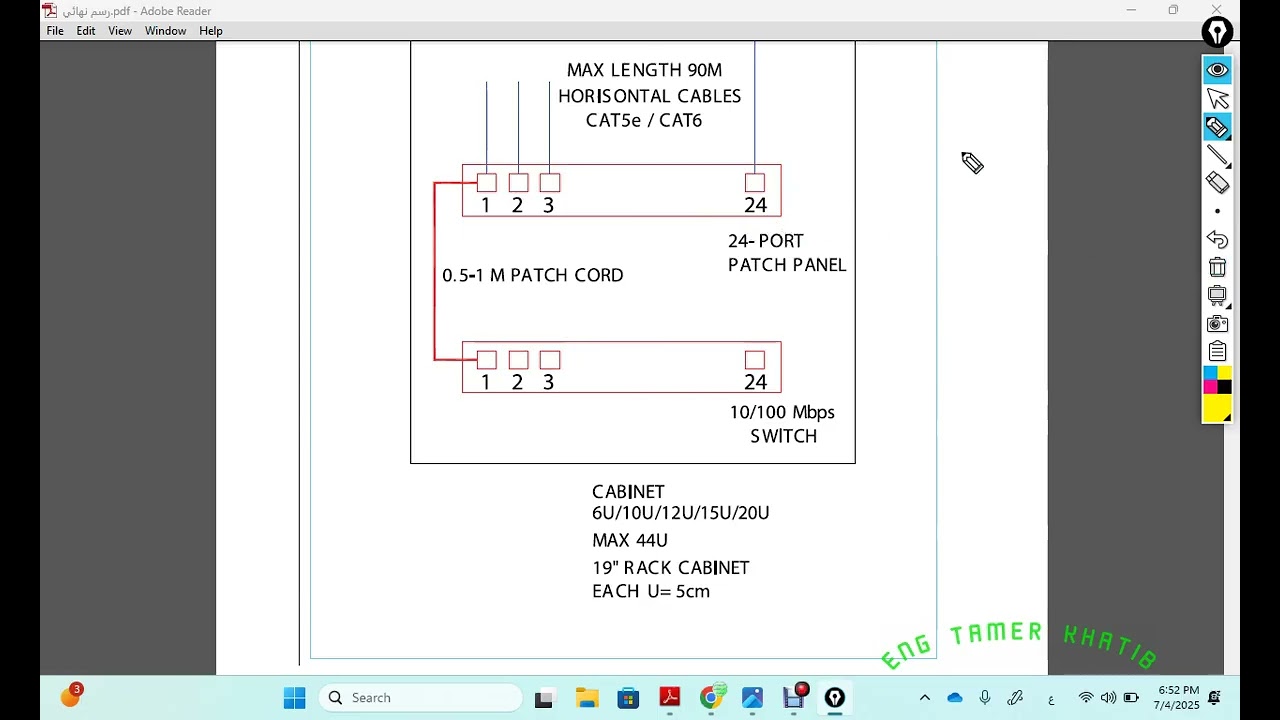Viewport: 1280px width, 720px height.
Task: Pick the cyan color swatch
Action: [1210, 373]
